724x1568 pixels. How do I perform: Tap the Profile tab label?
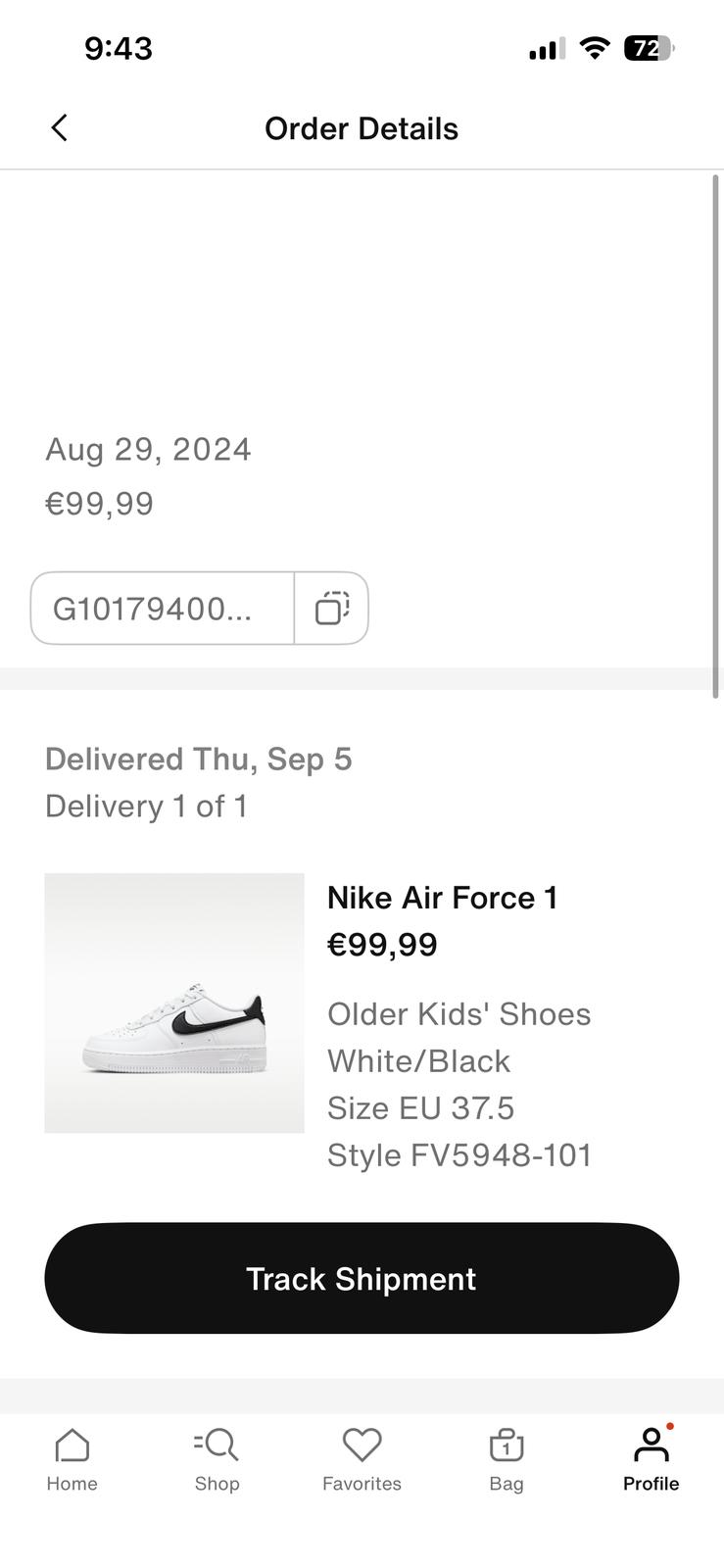(x=651, y=1484)
